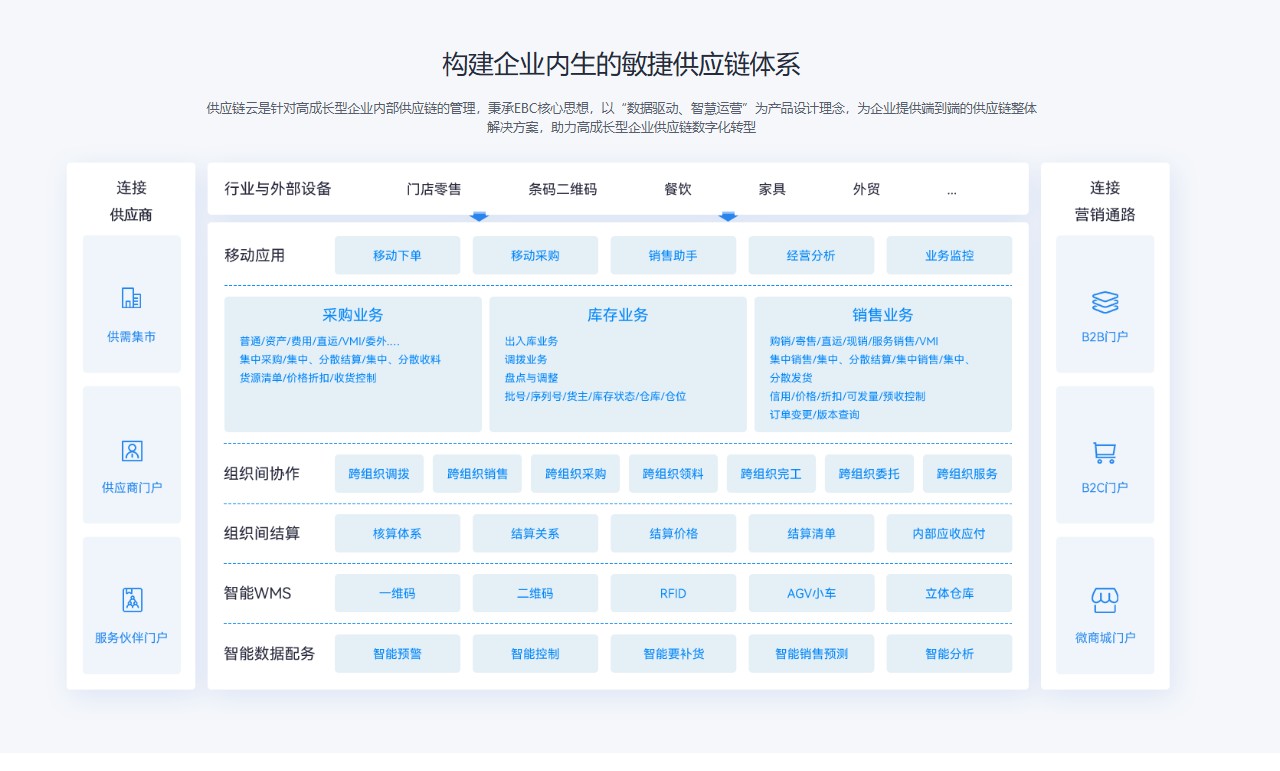
Task: Select the AGV小车 tile
Action: click(811, 593)
